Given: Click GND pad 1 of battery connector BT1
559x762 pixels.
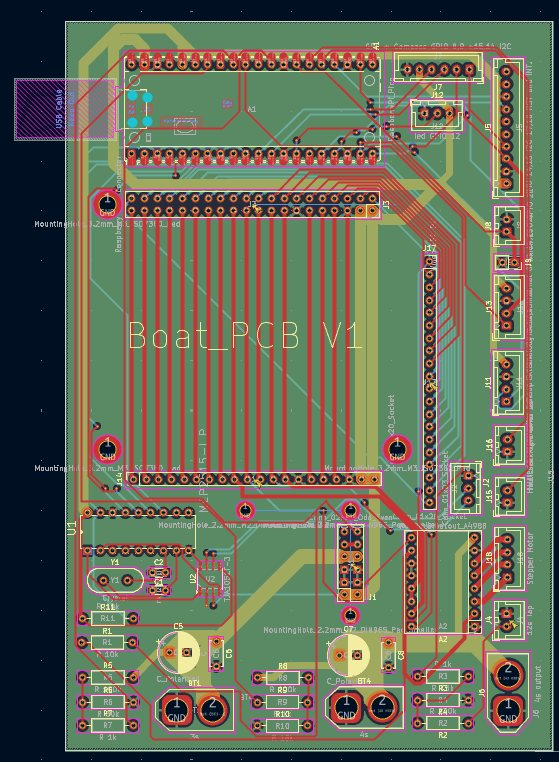Looking at the screenshot, I should click(x=176, y=710).
